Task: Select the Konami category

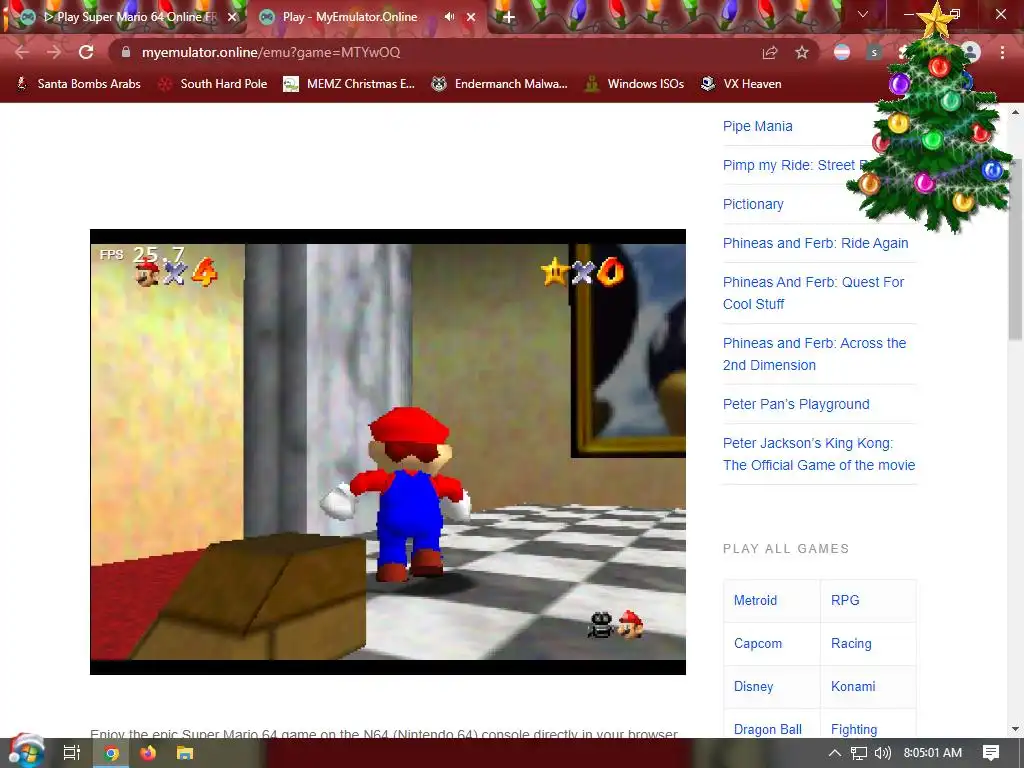Action: tap(853, 686)
